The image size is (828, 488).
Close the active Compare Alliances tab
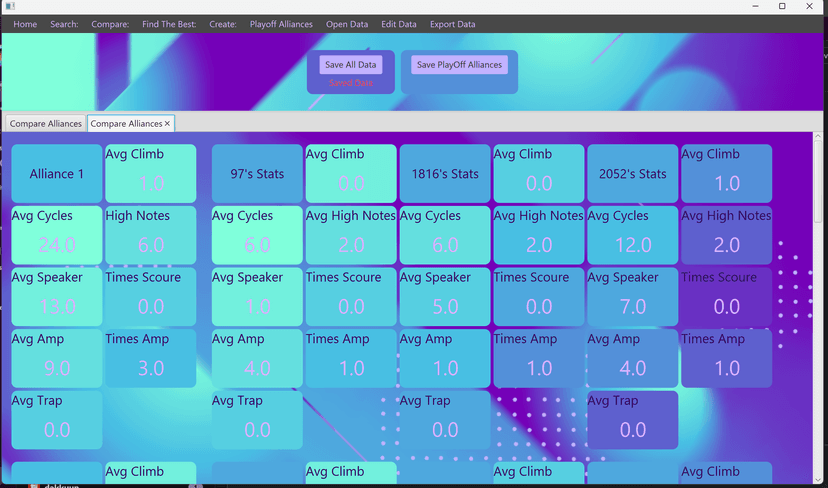pyautogui.click(x=168, y=124)
